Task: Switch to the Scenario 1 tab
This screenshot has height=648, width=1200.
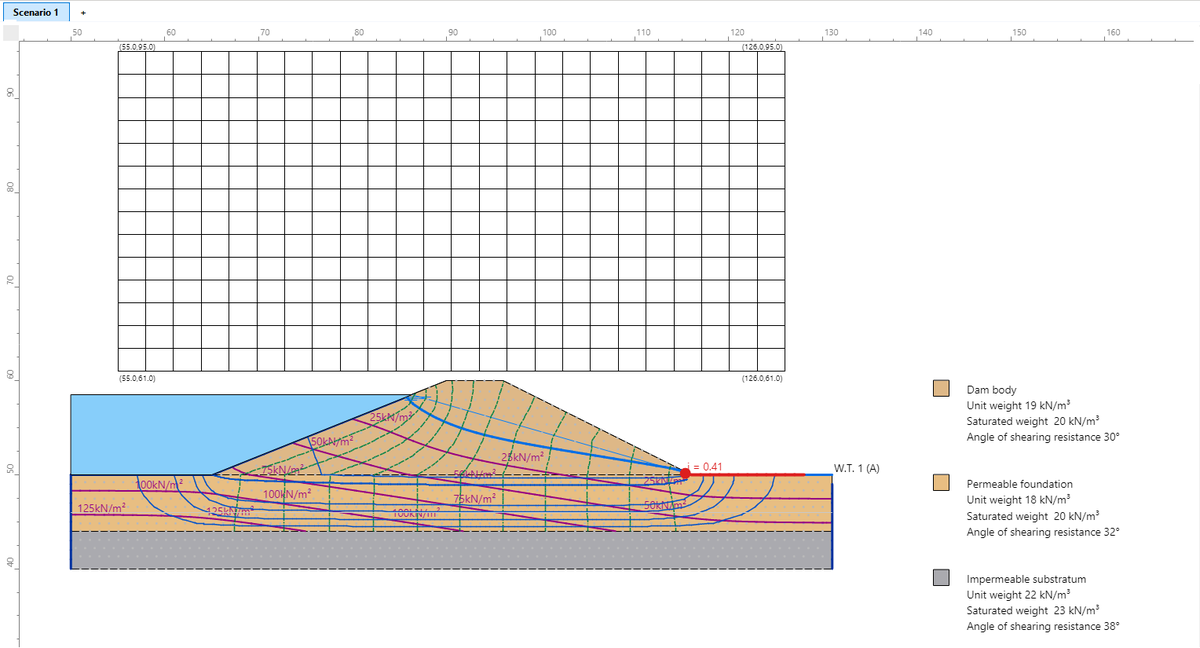Action: coord(35,12)
